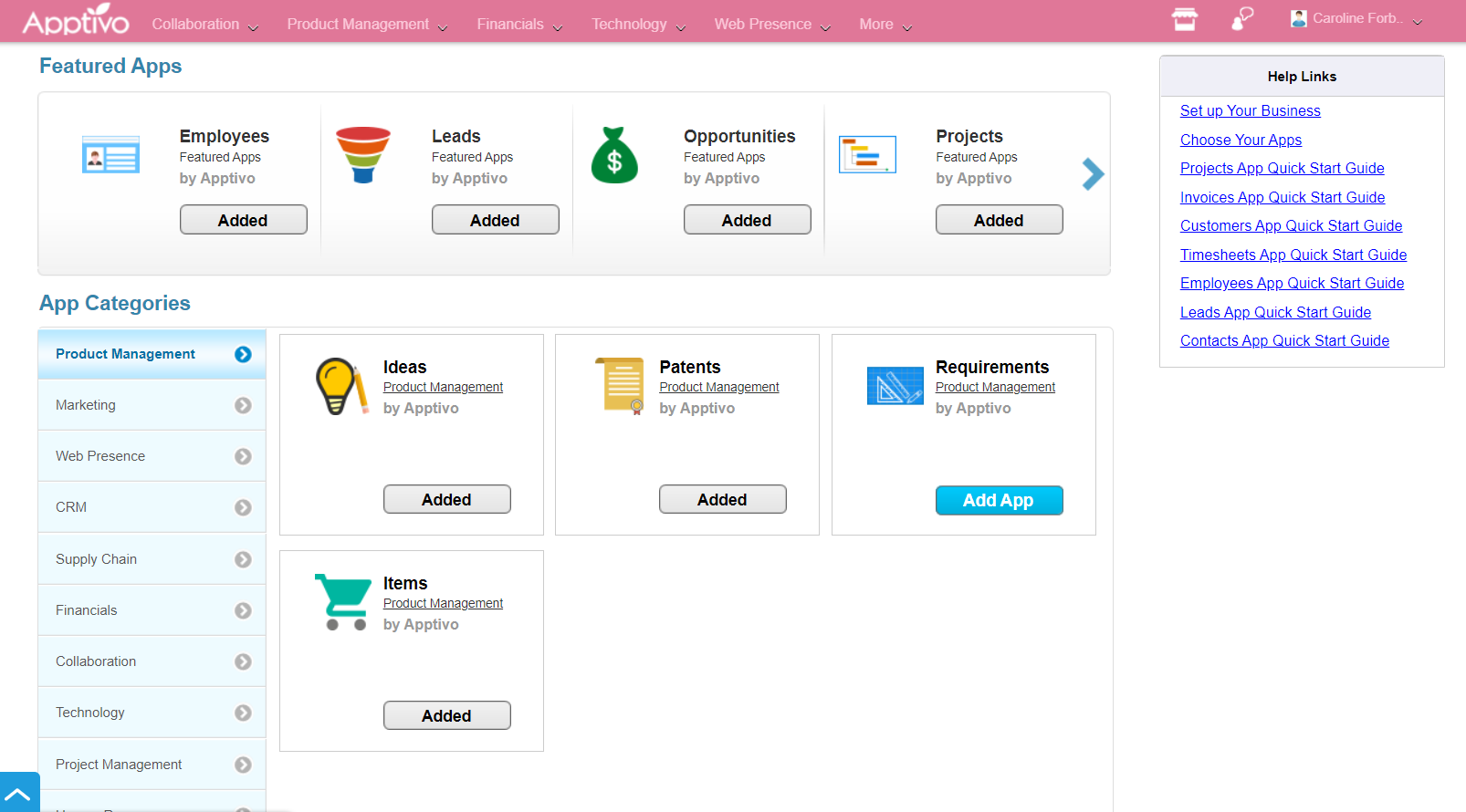Click the Added button under Opportunities

[x=747, y=220]
